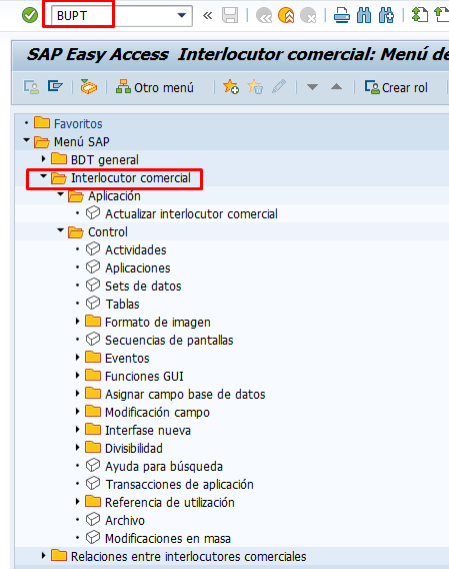Click the Archivo cube icon
The height and width of the screenshot is (569, 449).
pyautogui.click(x=93, y=520)
